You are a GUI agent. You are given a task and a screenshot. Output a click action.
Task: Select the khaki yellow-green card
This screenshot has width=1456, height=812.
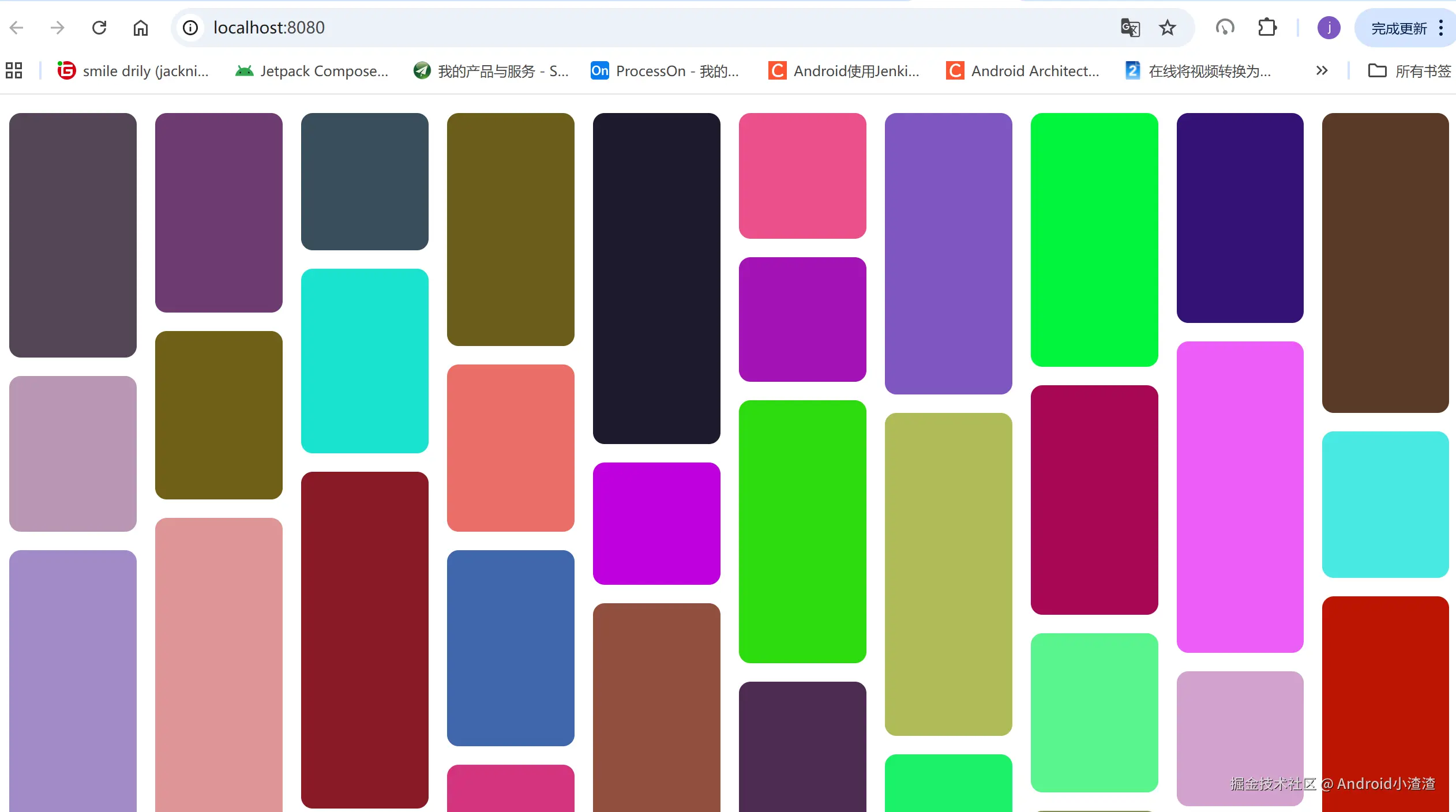point(948,574)
